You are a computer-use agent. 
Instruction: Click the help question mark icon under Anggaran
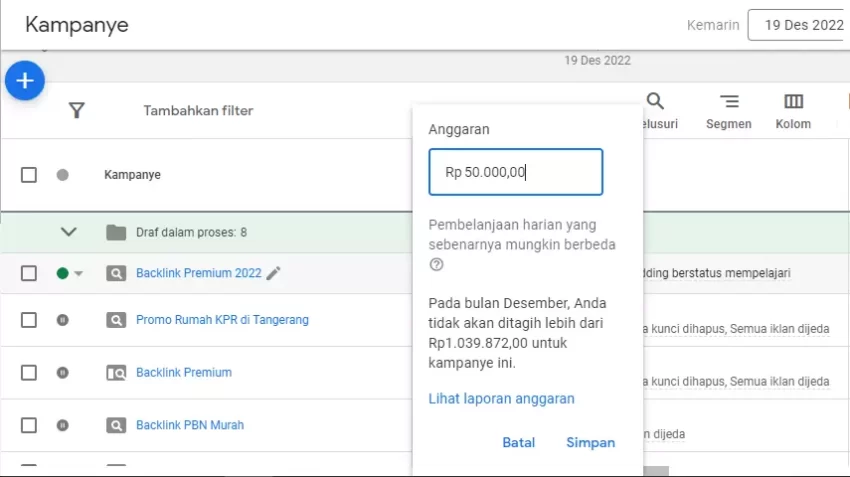point(436,265)
